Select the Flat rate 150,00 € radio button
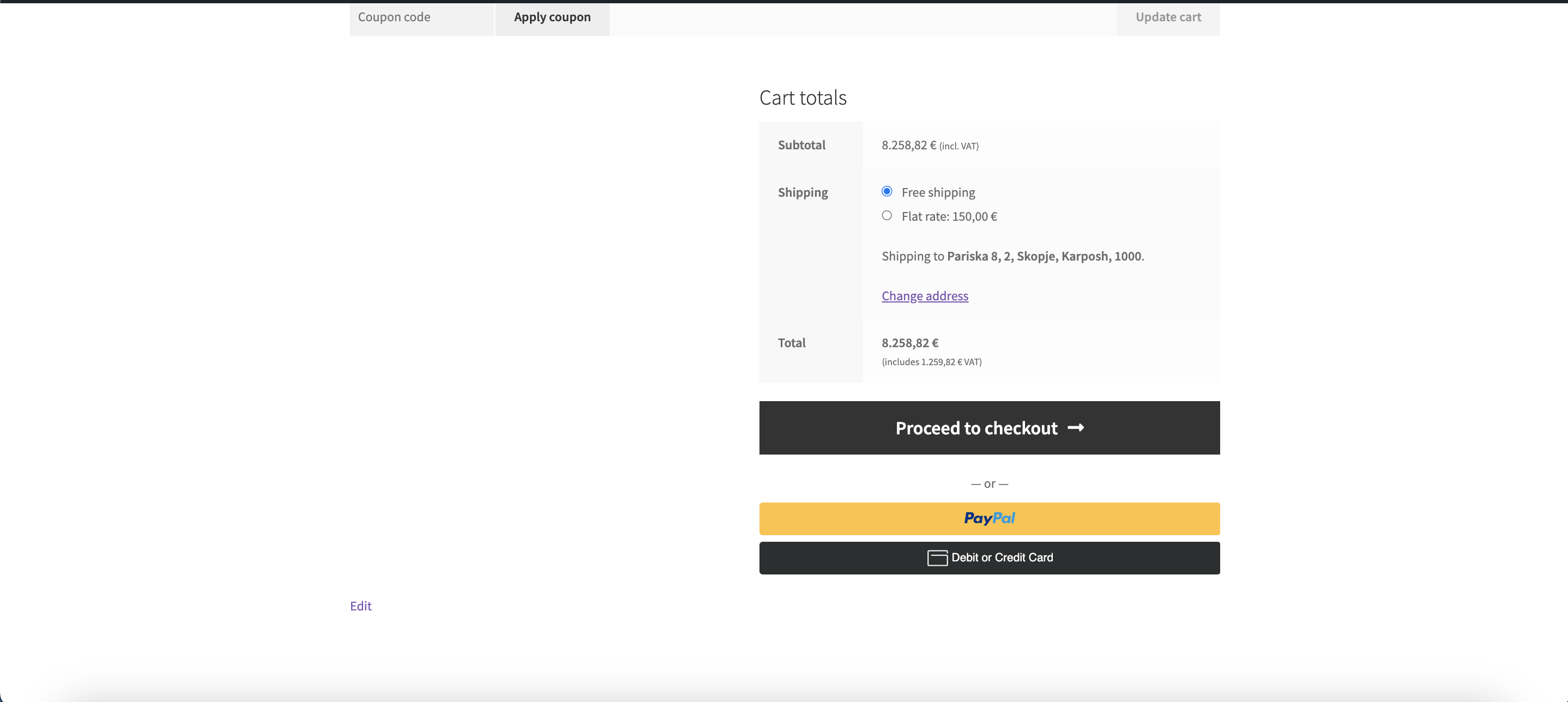The width and height of the screenshot is (1568, 702). coord(887,215)
